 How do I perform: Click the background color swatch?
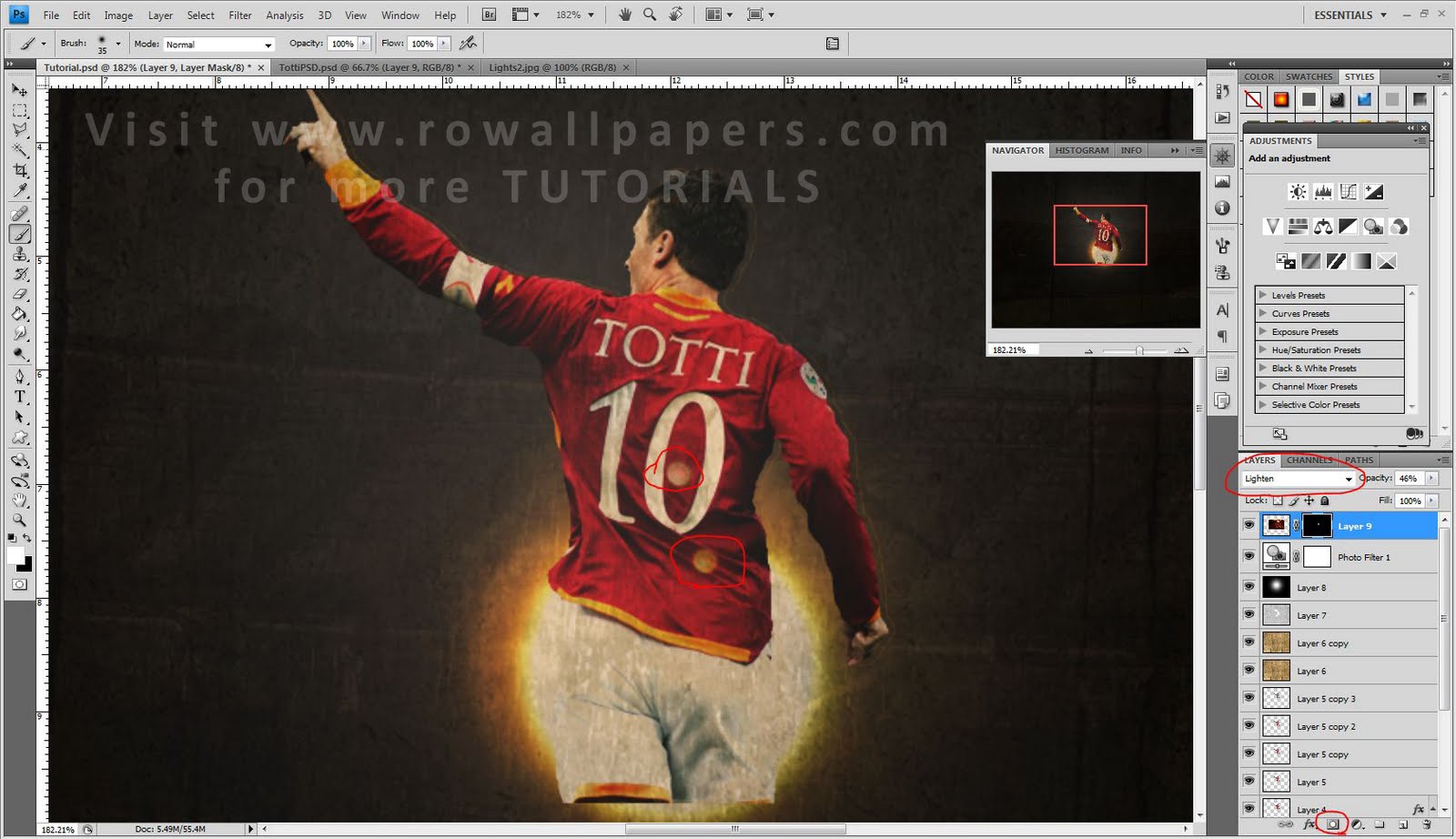coord(26,566)
